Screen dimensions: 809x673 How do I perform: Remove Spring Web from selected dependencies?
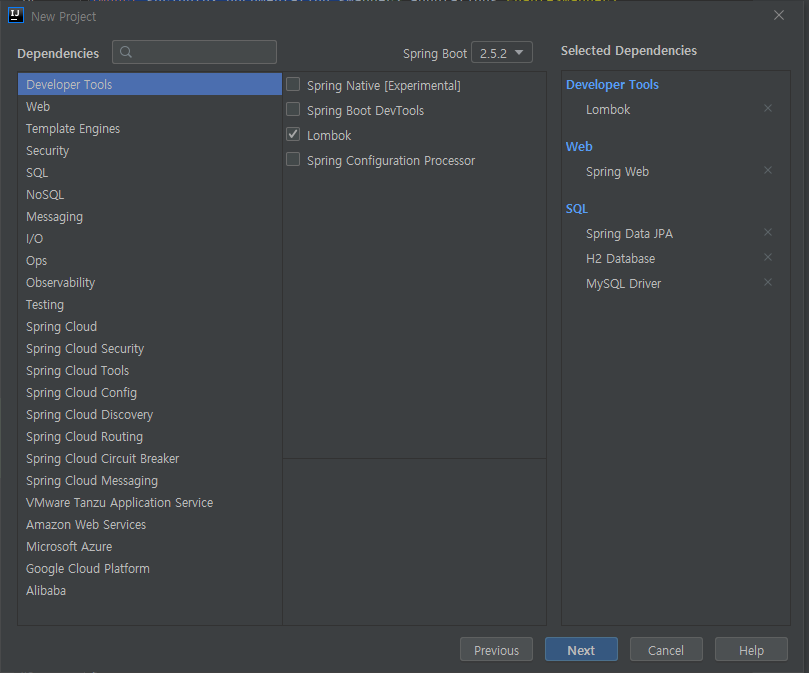point(768,170)
